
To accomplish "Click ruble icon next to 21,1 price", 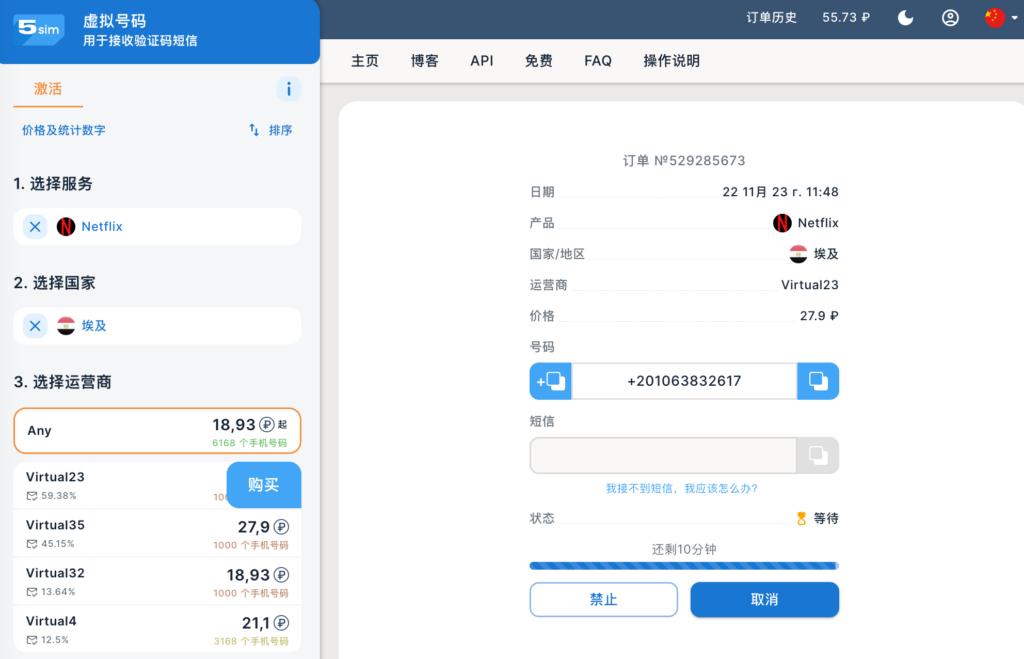I will (x=281, y=623).
